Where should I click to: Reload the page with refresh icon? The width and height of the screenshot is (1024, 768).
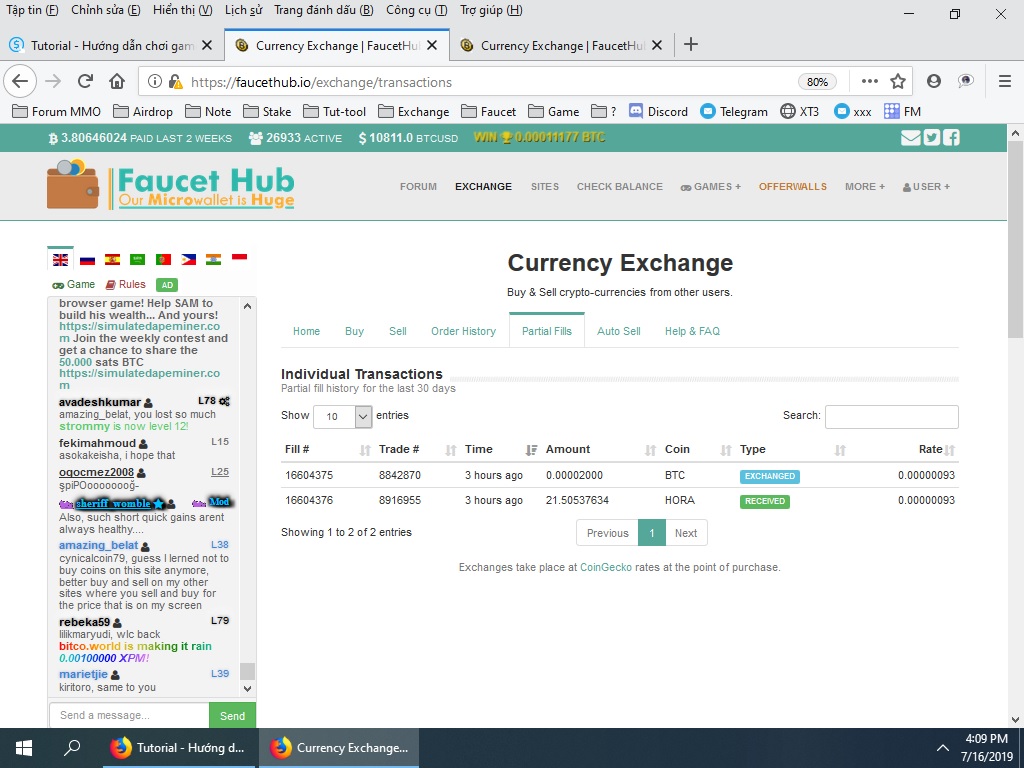[x=85, y=82]
